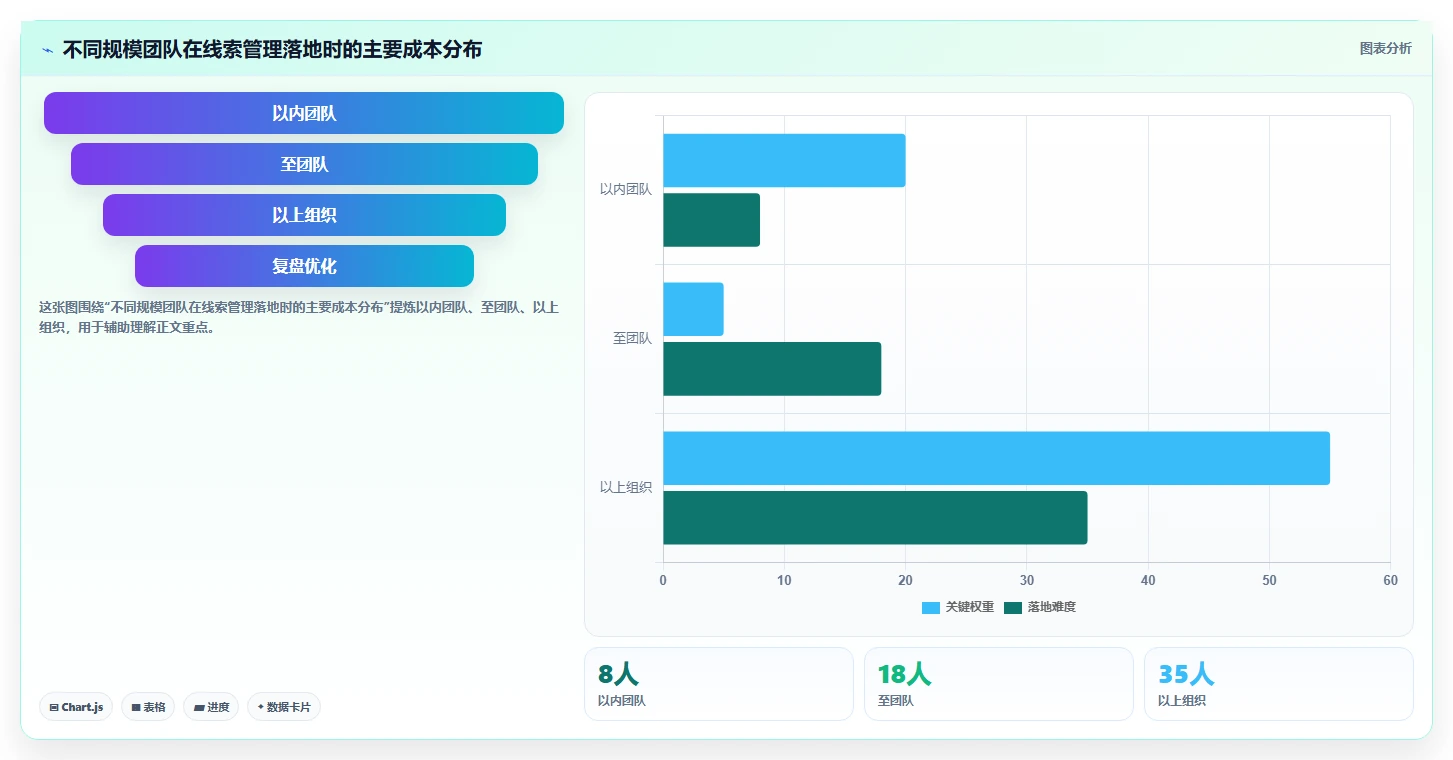
Task: Select the 以上组织 funnel stage
Action: click(x=304, y=215)
